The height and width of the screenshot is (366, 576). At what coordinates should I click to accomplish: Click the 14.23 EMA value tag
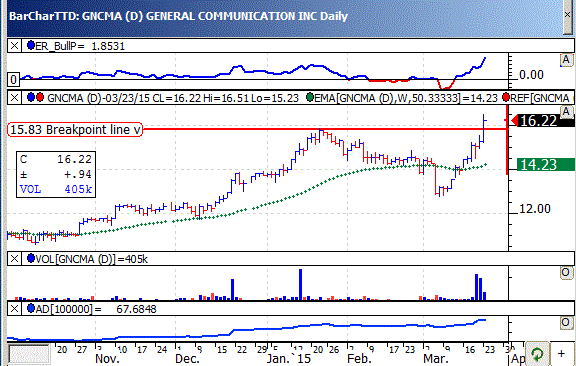pyautogui.click(x=545, y=164)
